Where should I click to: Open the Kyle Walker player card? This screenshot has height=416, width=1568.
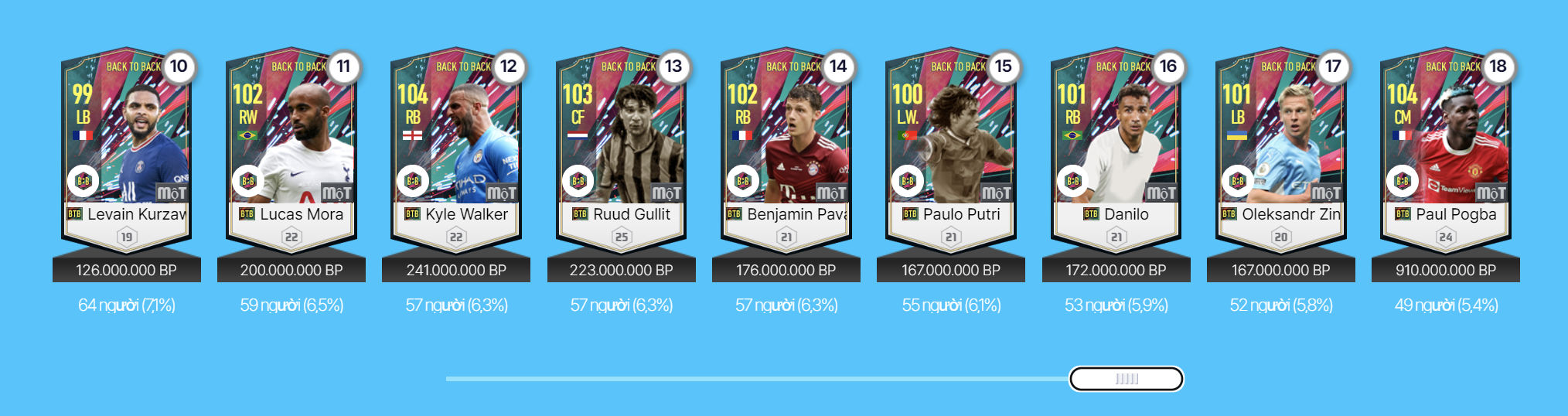pos(456,151)
